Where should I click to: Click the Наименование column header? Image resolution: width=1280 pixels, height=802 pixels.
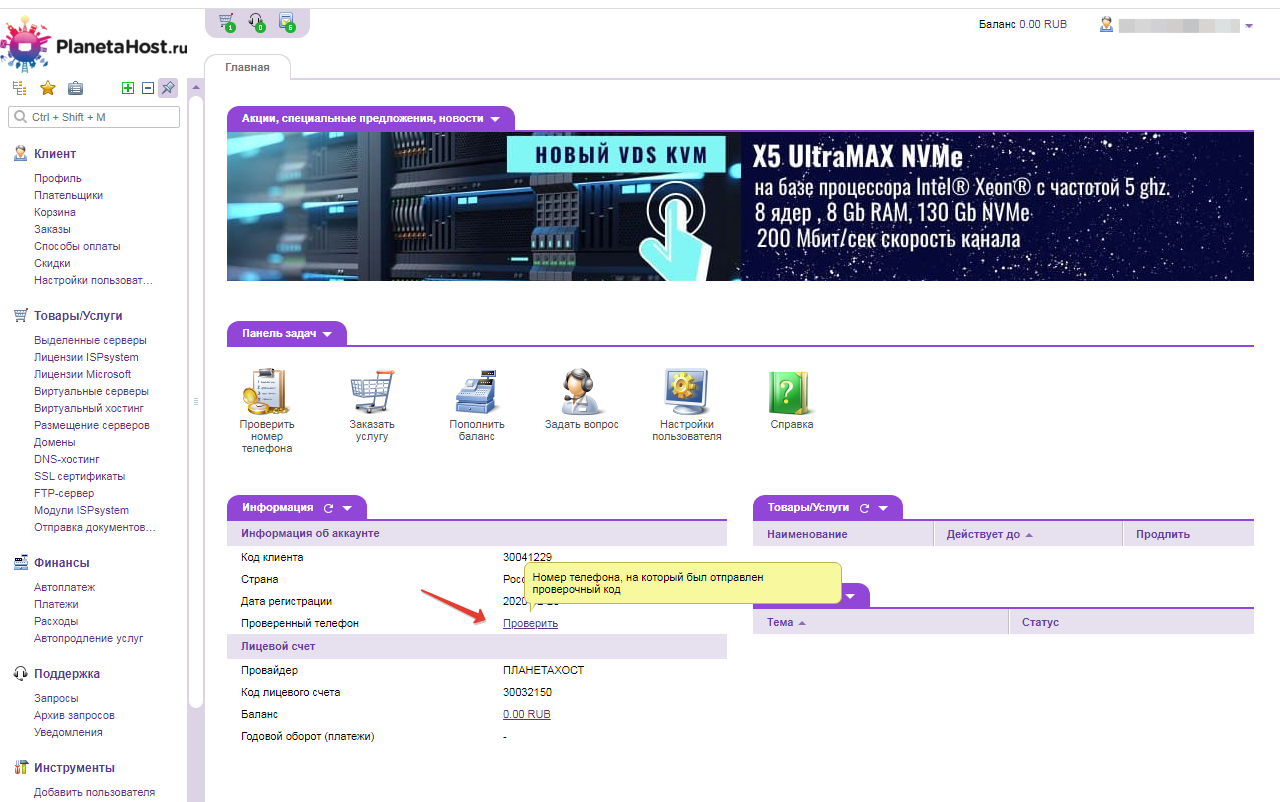(x=843, y=534)
